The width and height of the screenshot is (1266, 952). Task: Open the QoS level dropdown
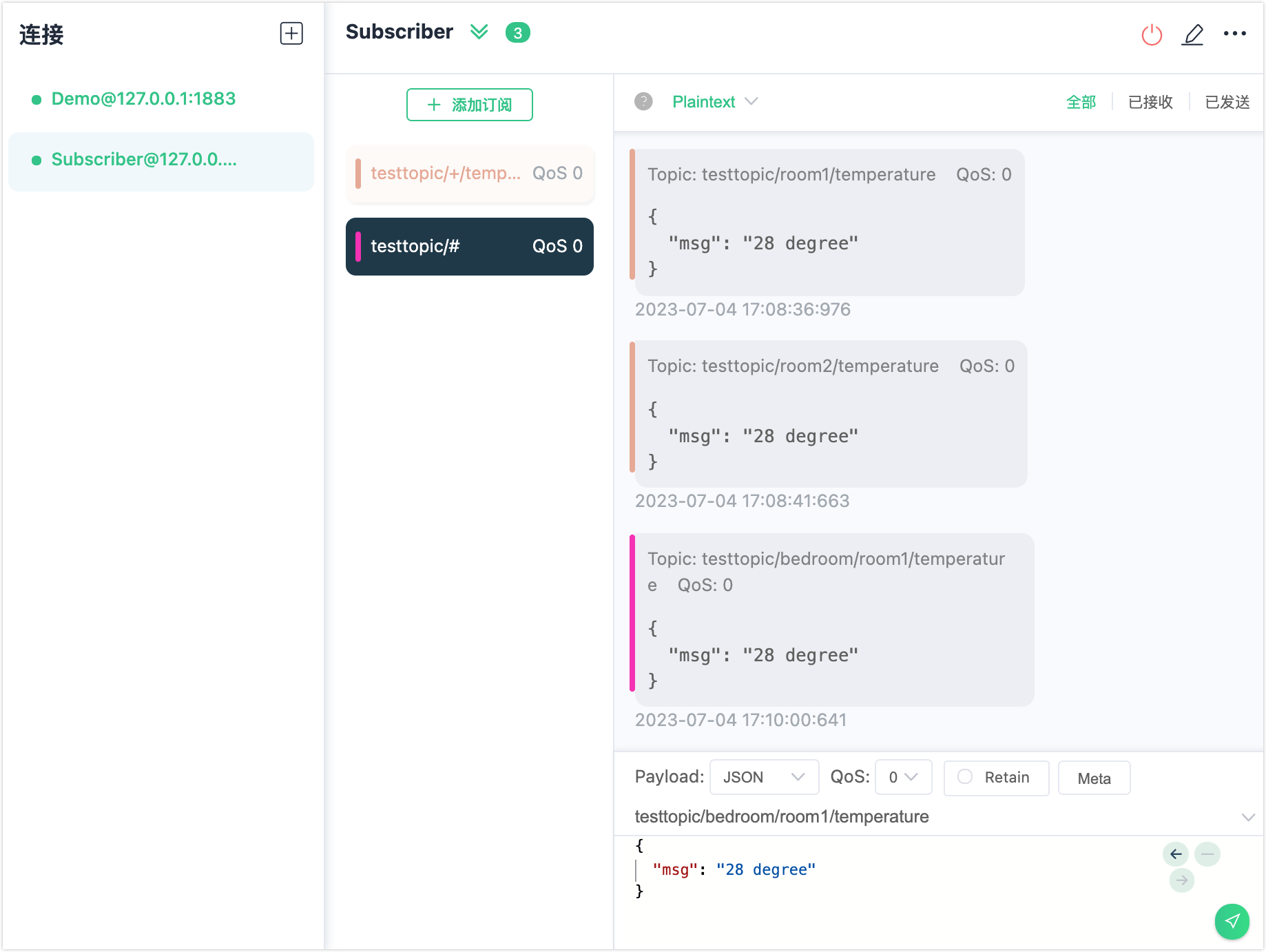click(903, 777)
